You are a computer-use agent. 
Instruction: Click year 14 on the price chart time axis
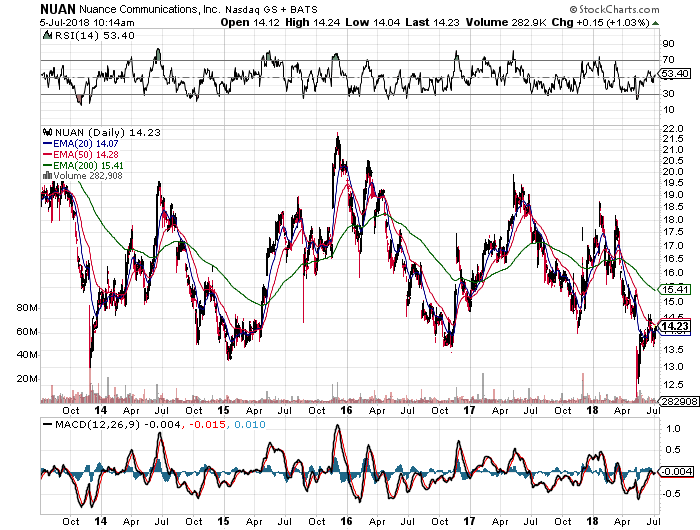point(100,410)
